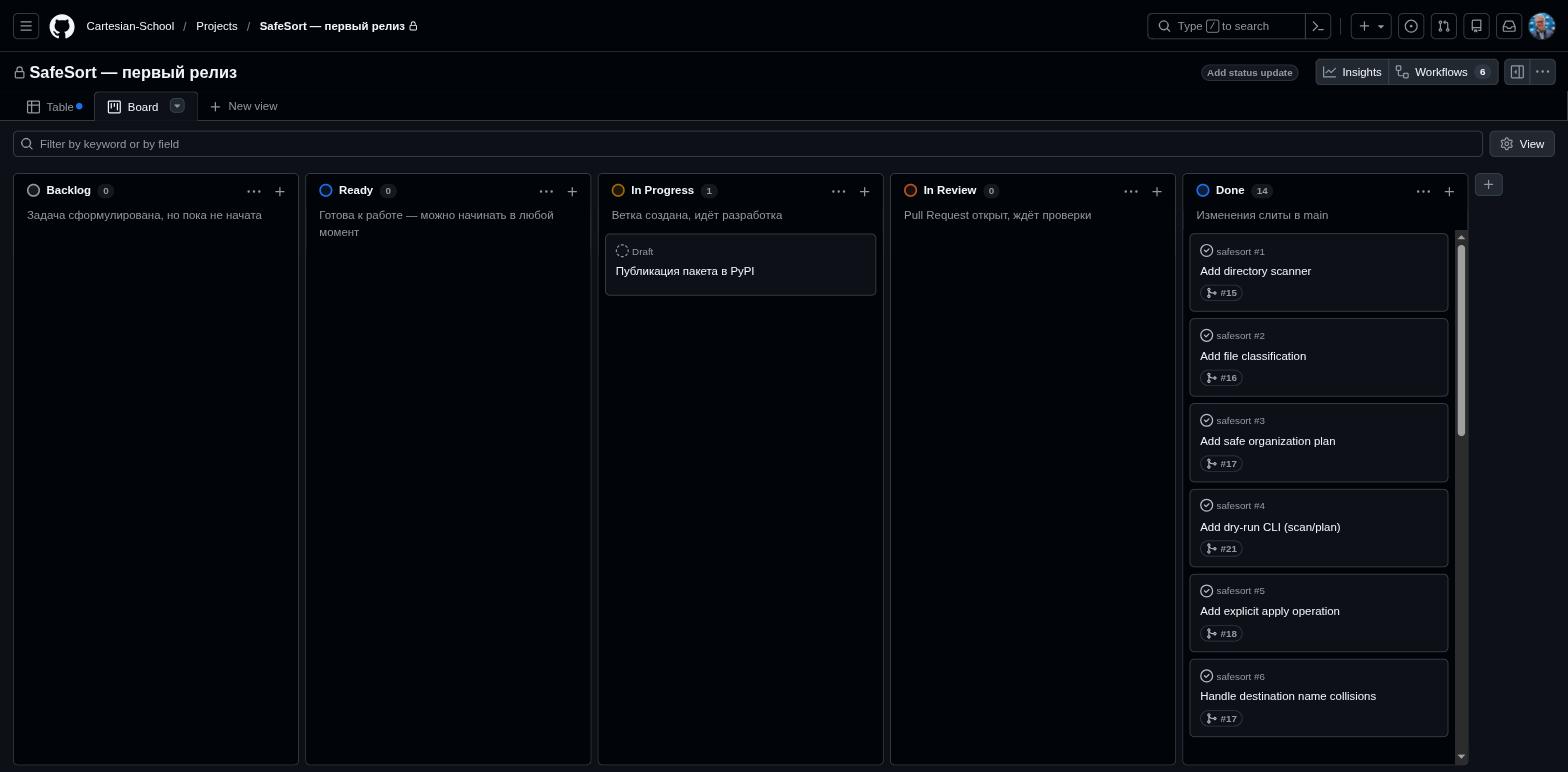Click the Type / to search box
The image size is (1568, 772).
pyautogui.click(x=1226, y=26)
